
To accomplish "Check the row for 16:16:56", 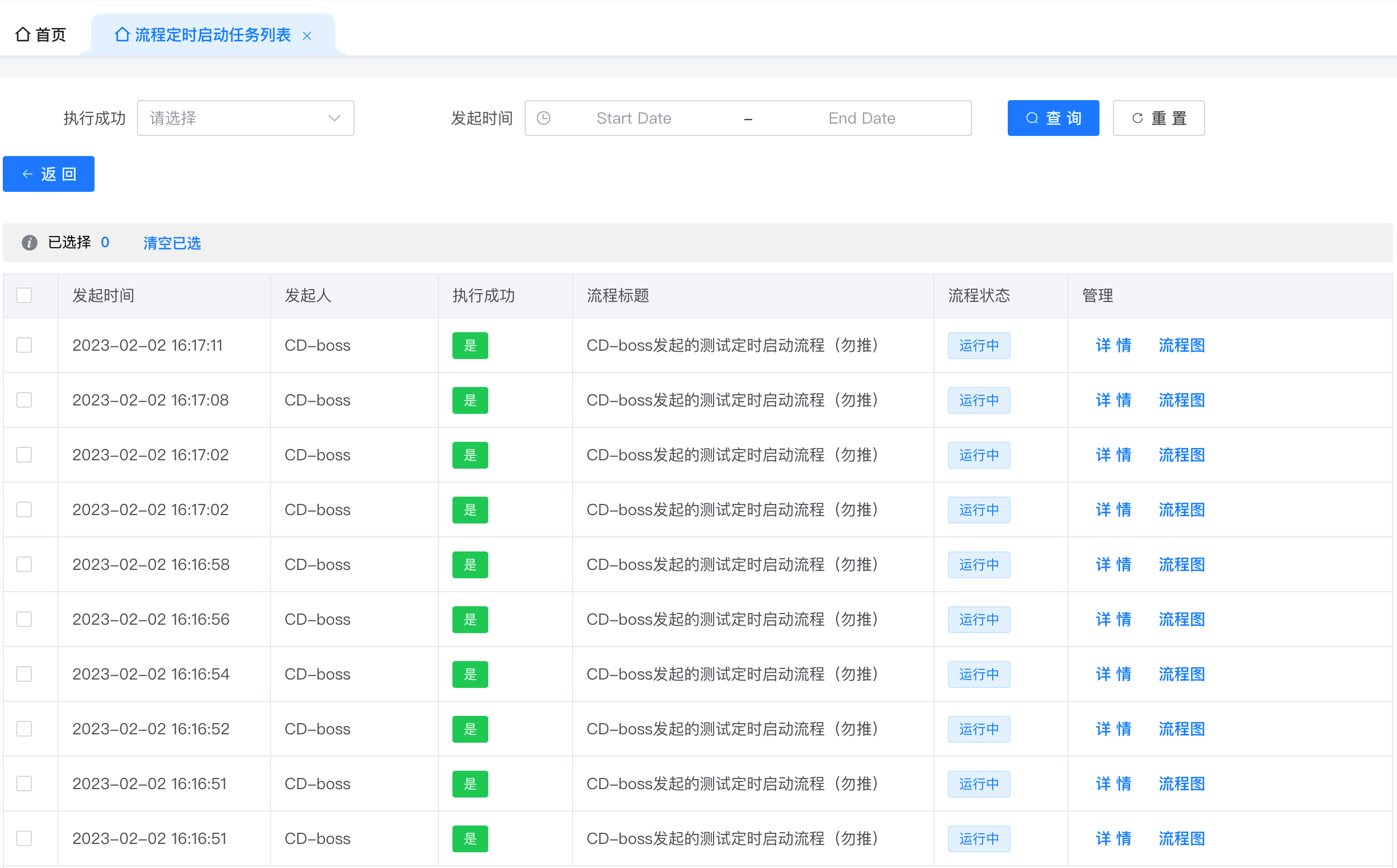I will (x=24, y=619).
